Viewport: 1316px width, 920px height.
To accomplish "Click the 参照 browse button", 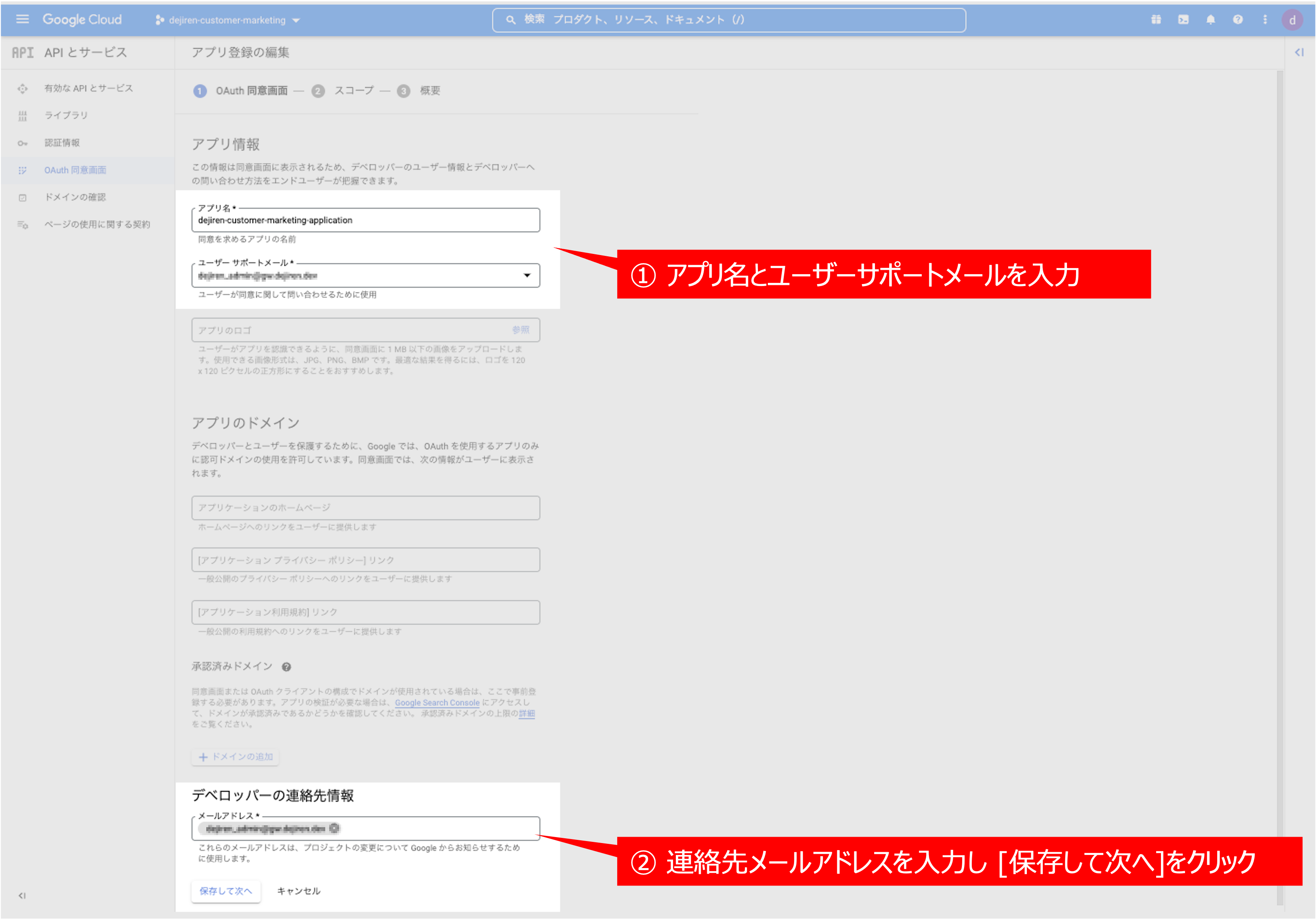I will 520,330.
